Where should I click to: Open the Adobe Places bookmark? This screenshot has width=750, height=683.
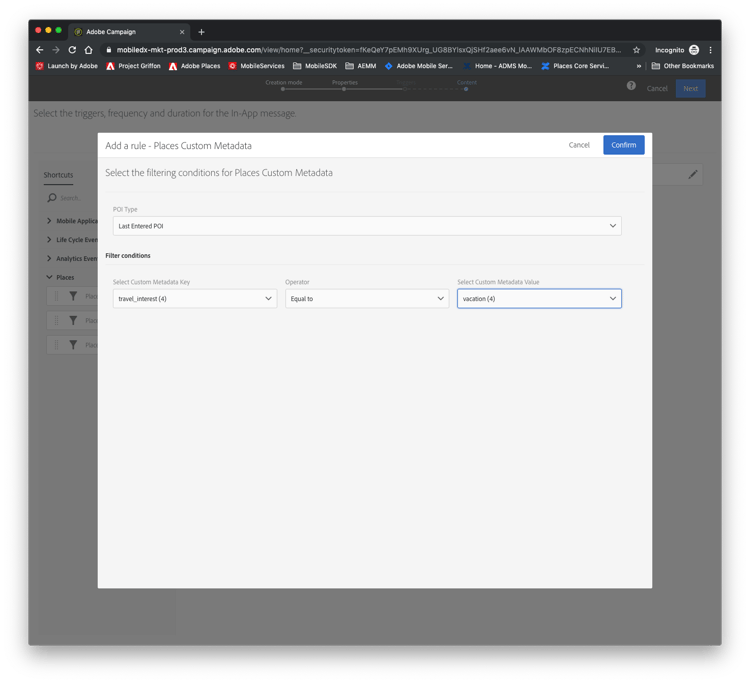(x=194, y=66)
